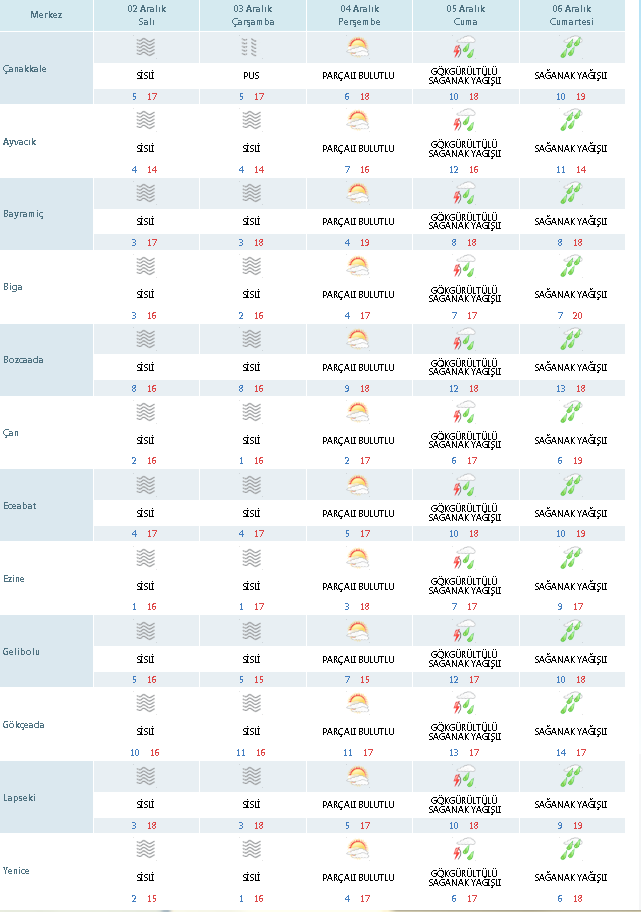Click Bozcaada partly cloudy icon for Perşembe
641x912 pixels.
click(358, 339)
